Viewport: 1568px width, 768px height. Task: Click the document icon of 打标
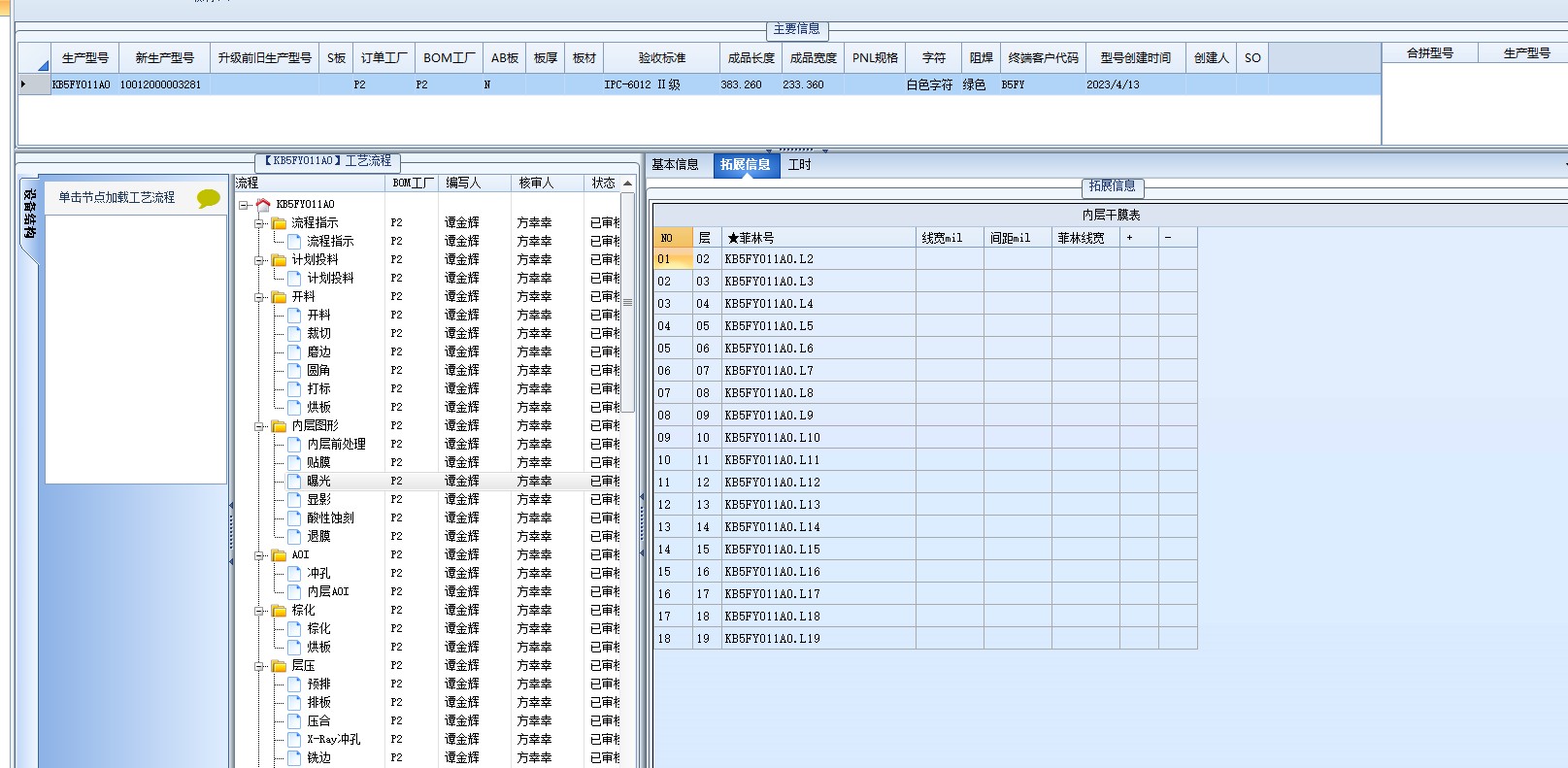click(x=295, y=389)
